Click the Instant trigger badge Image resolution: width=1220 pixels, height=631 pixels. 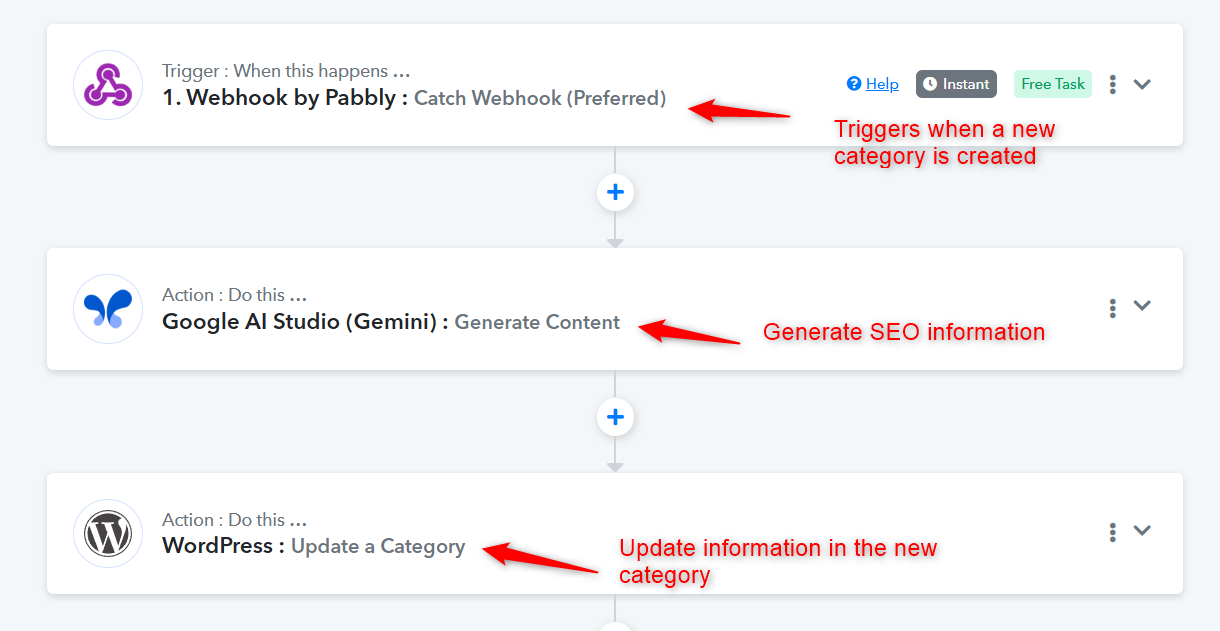pyautogui.click(x=956, y=84)
